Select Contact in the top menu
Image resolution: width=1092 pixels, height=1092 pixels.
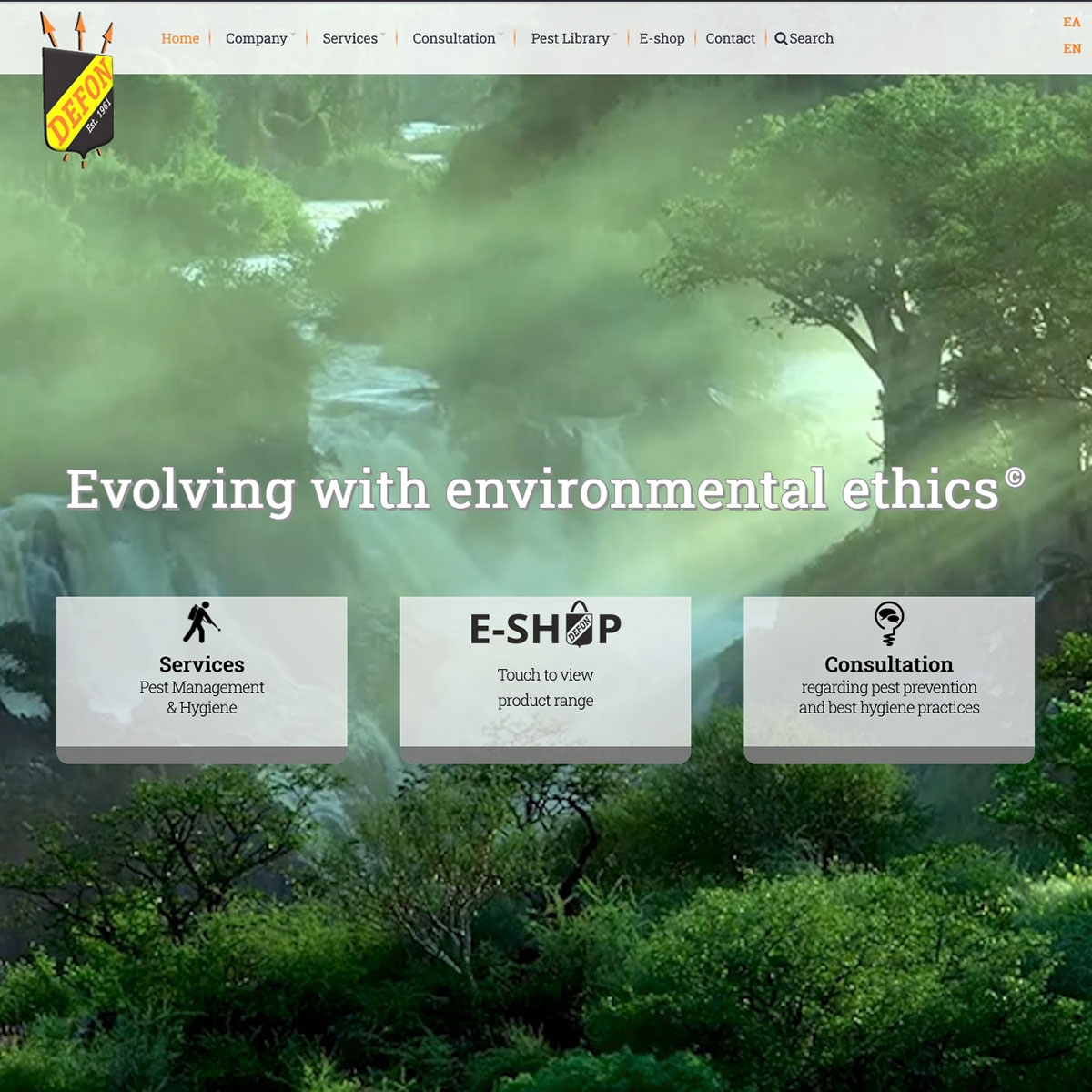730,38
